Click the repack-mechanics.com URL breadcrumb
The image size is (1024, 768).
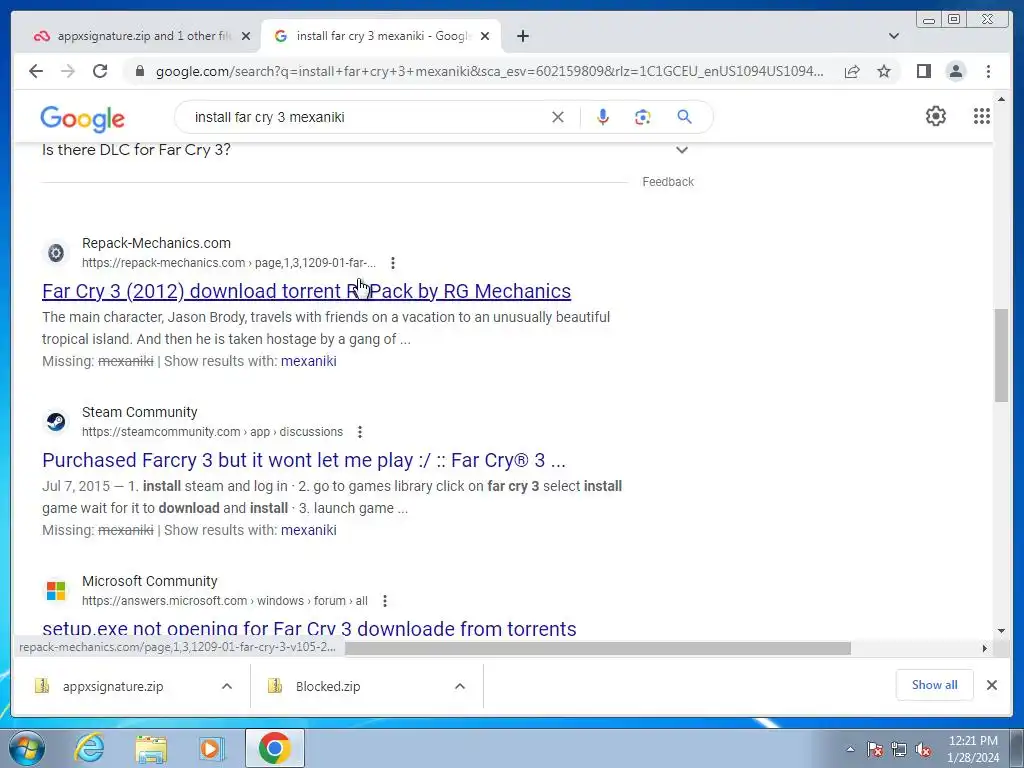pyautogui.click(x=229, y=263)
